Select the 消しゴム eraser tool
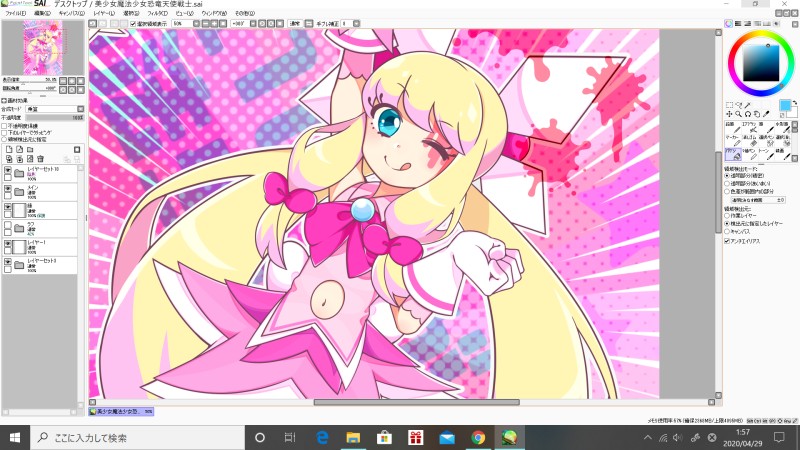Screen dimensions: 800x450 point(749,141)
